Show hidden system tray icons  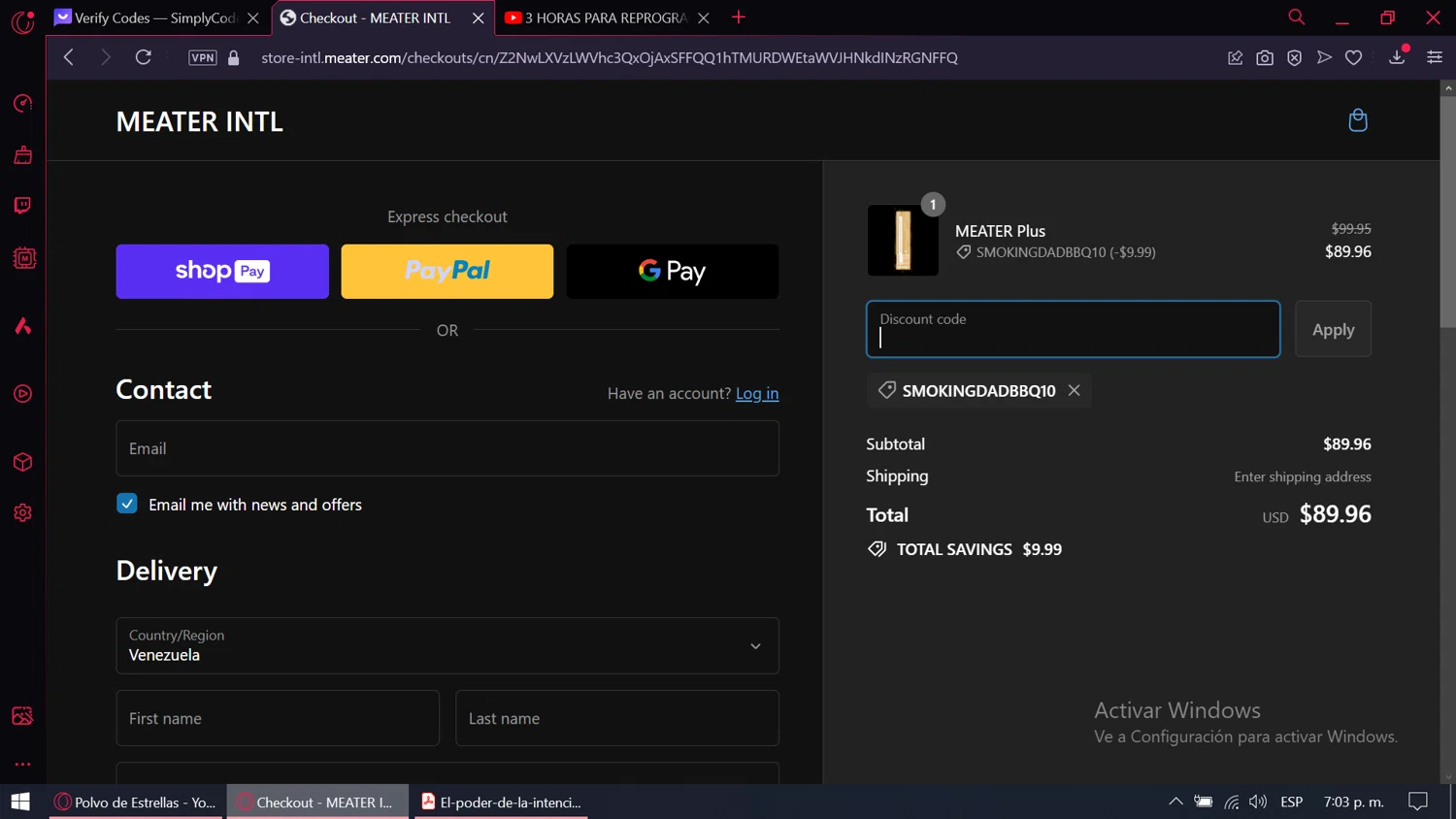coord(1175,802)
